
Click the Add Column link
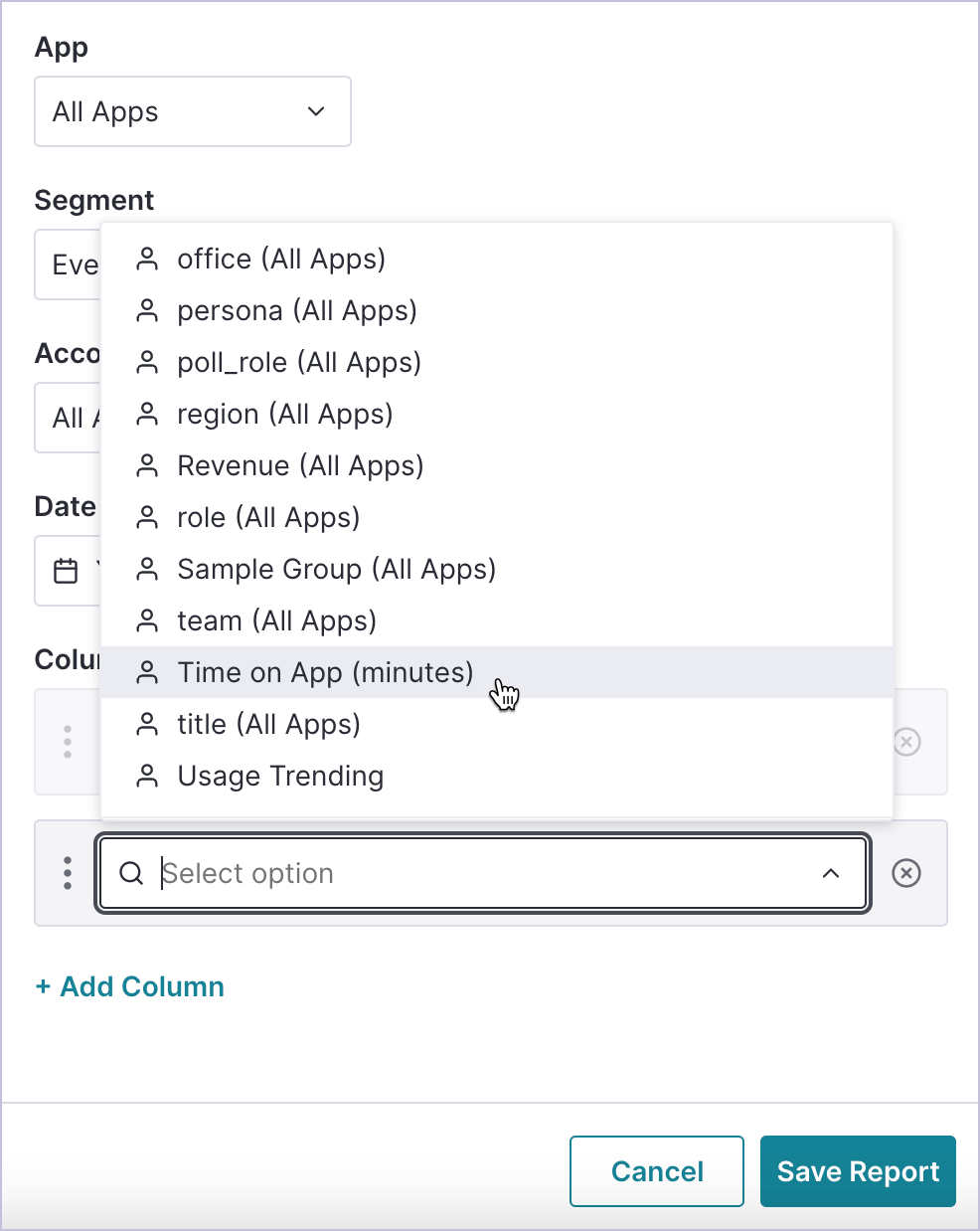tap(129, 986)
